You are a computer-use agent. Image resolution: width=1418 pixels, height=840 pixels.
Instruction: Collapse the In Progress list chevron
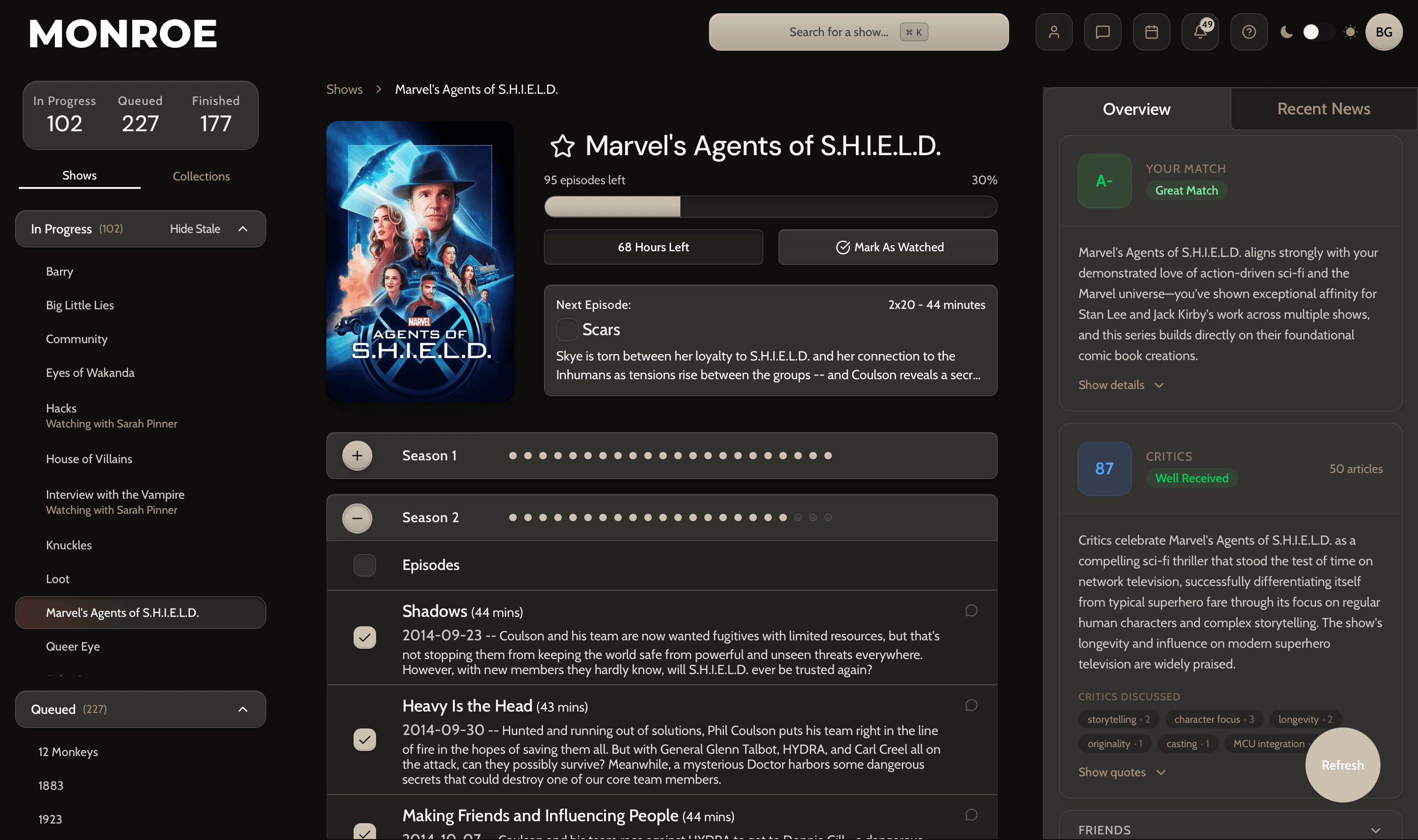click(243, 229)
